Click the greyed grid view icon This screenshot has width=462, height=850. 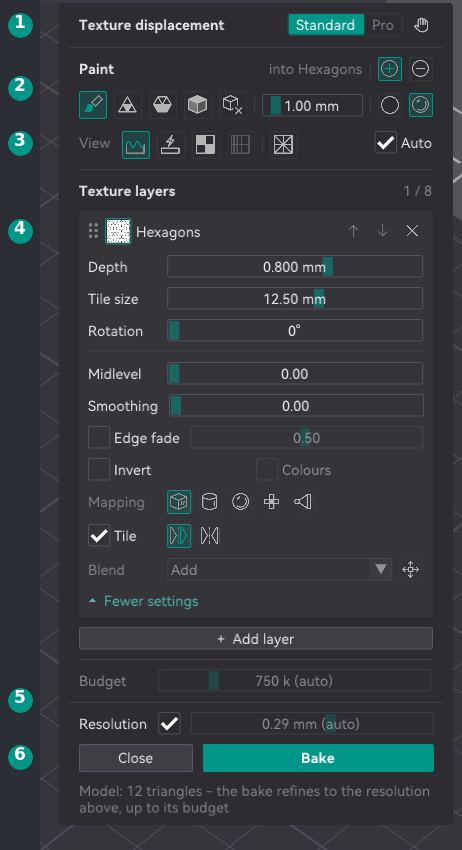(240, 145)
